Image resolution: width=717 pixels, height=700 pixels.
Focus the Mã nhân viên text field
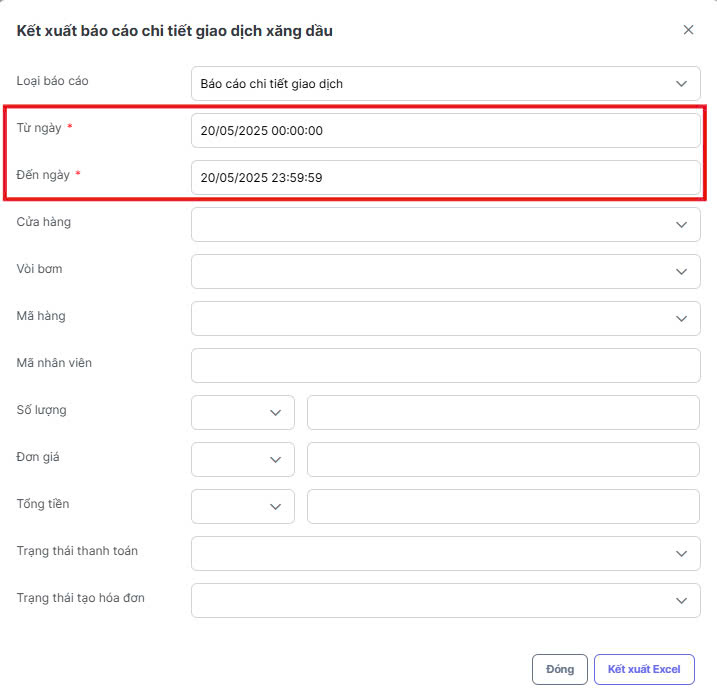[x=445, y=366]
